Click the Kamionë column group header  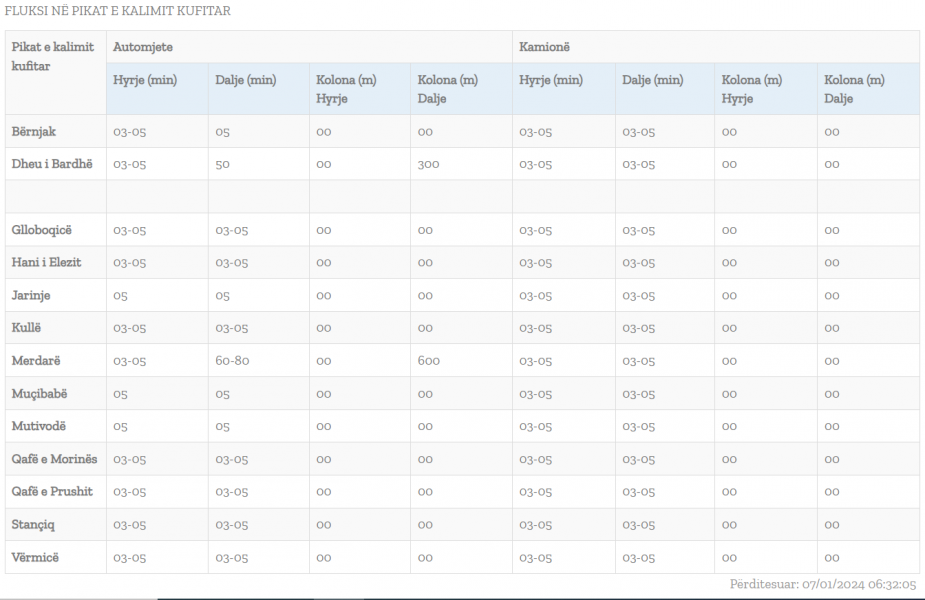click(545, 47)
